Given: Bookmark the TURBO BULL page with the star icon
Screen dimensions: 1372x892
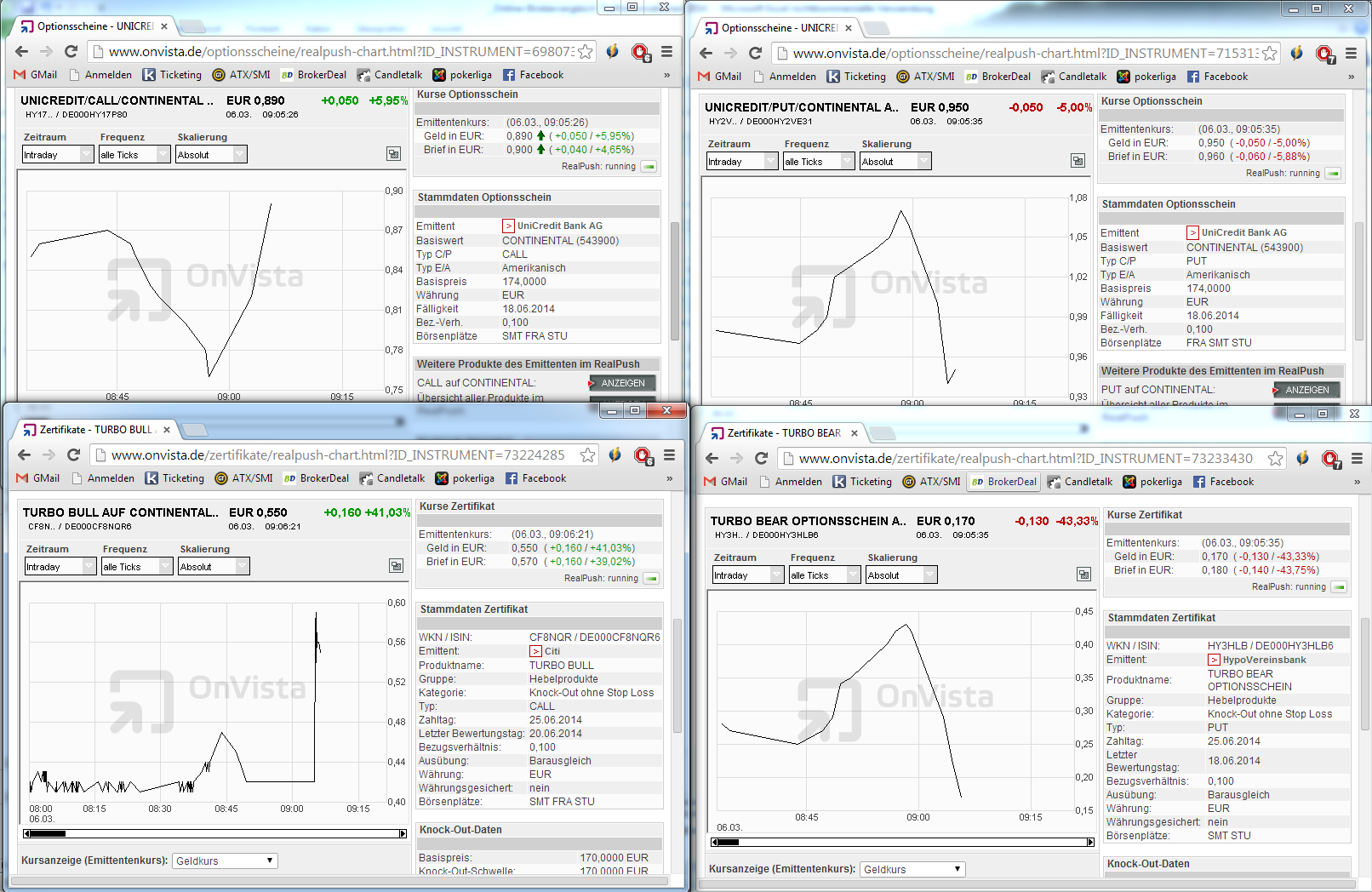Looking at the screenshot, I should (587, 455).
